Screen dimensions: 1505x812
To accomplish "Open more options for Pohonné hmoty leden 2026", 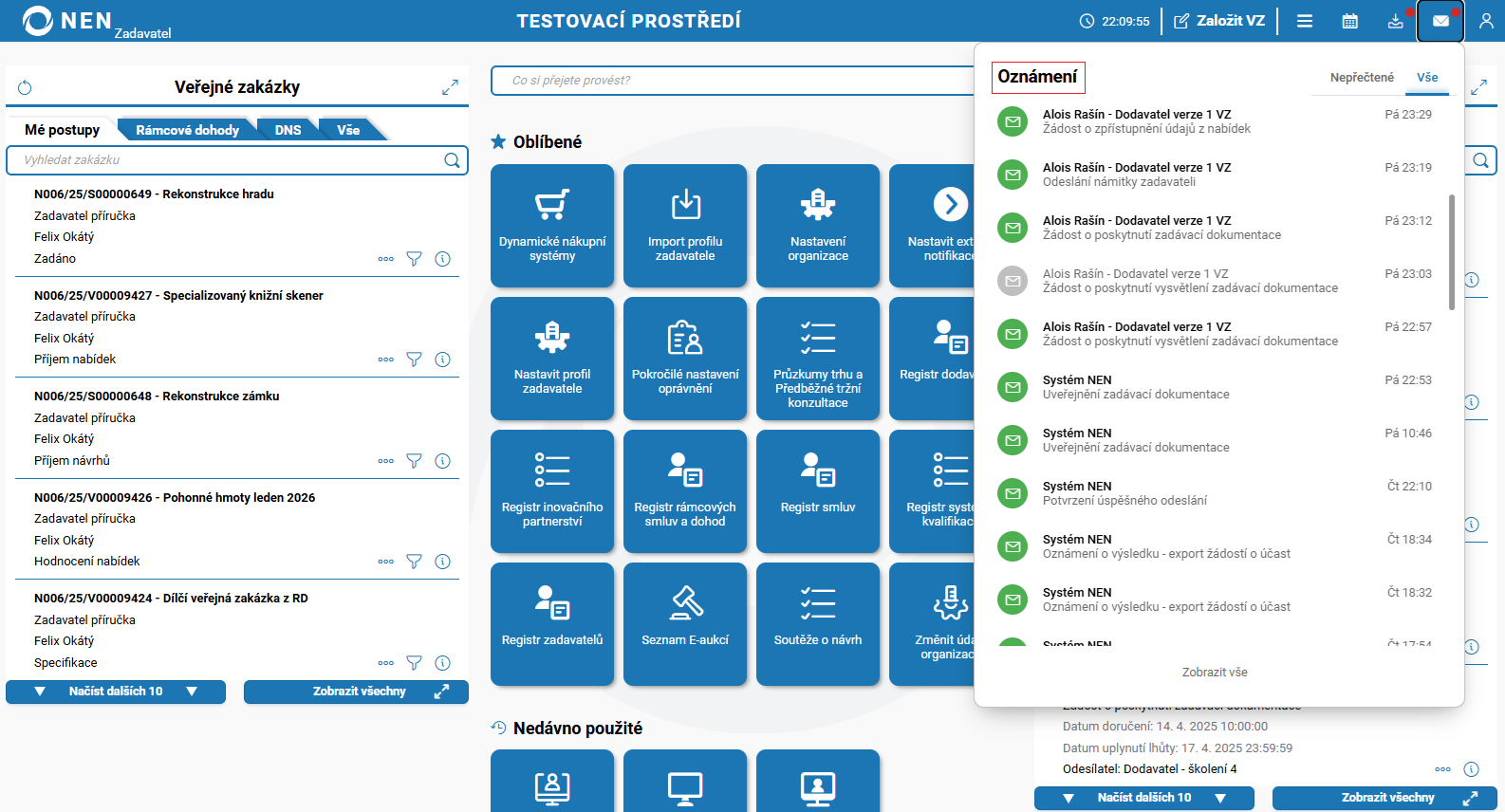I will click(385, 562).
